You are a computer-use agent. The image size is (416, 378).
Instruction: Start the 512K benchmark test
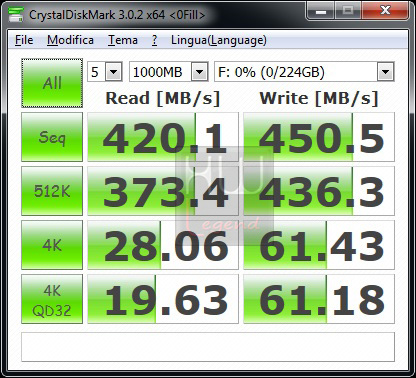(52, 191)
